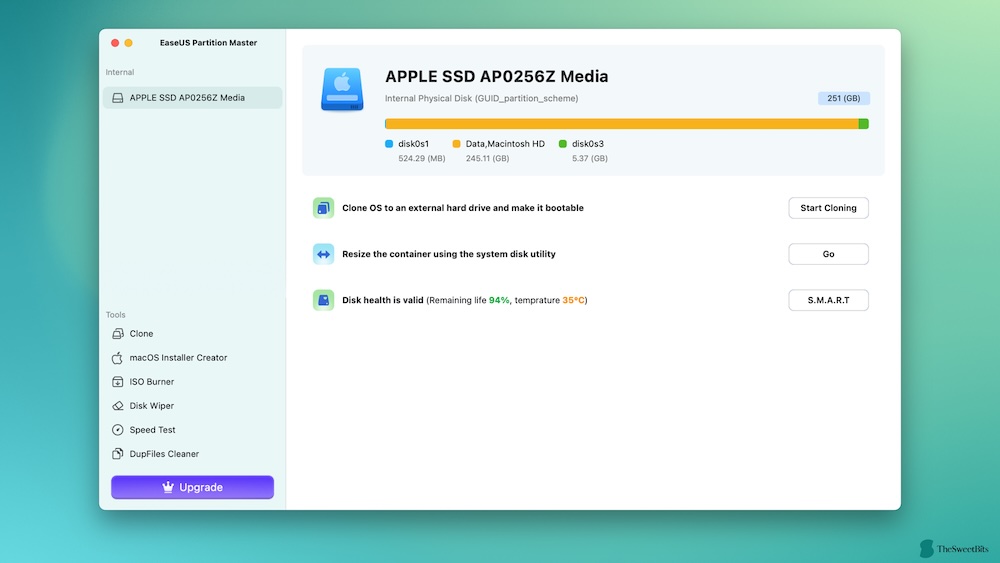Click the green disk0s3 bar segment

coord(864,124)
